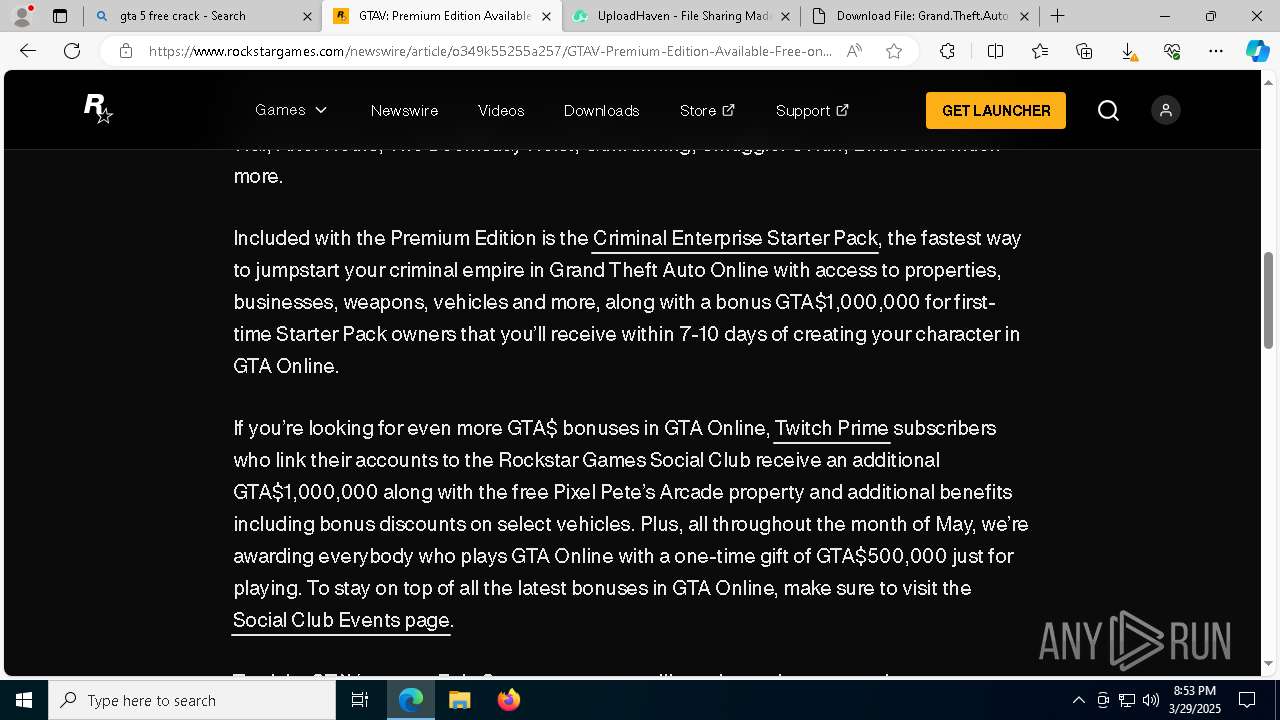This screenshot has width=1280, height=720.
Task: Open the Store external link
Action: pyautogui.click(x=707, y=110)
